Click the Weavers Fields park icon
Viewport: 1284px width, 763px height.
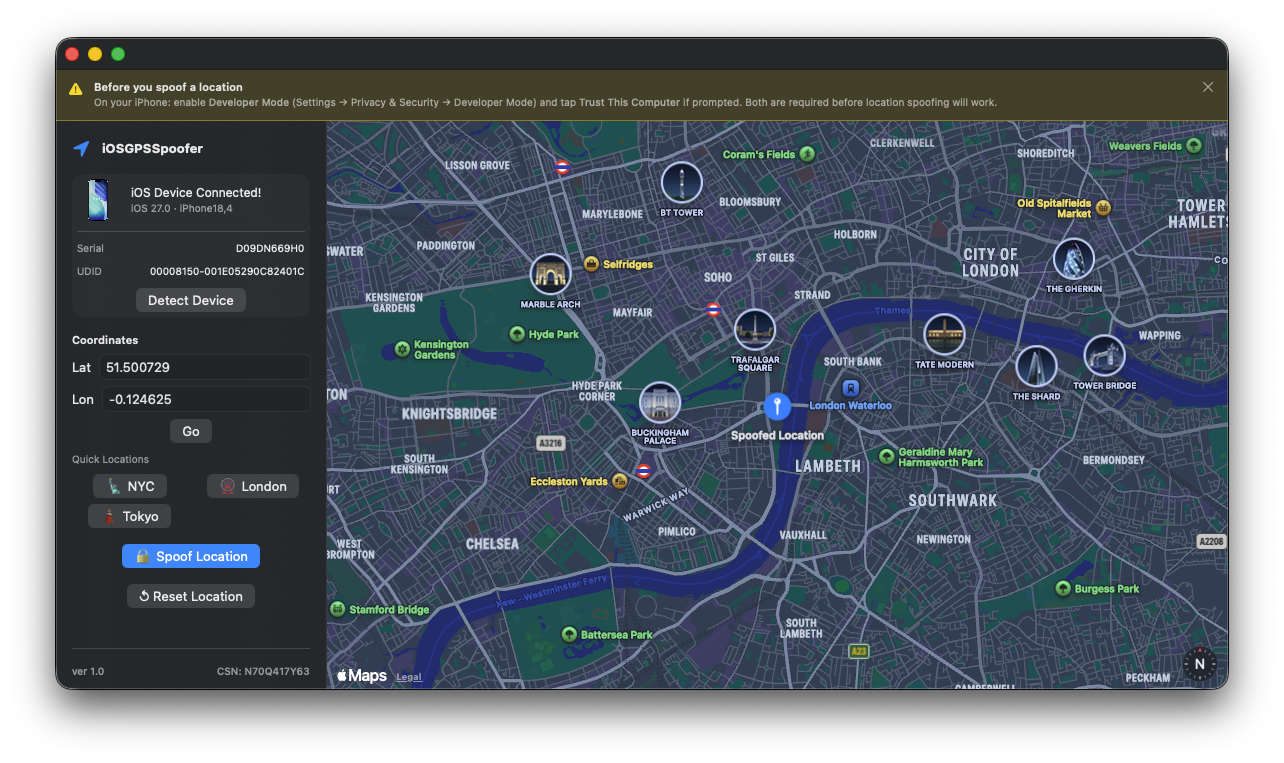(1194, 146)
